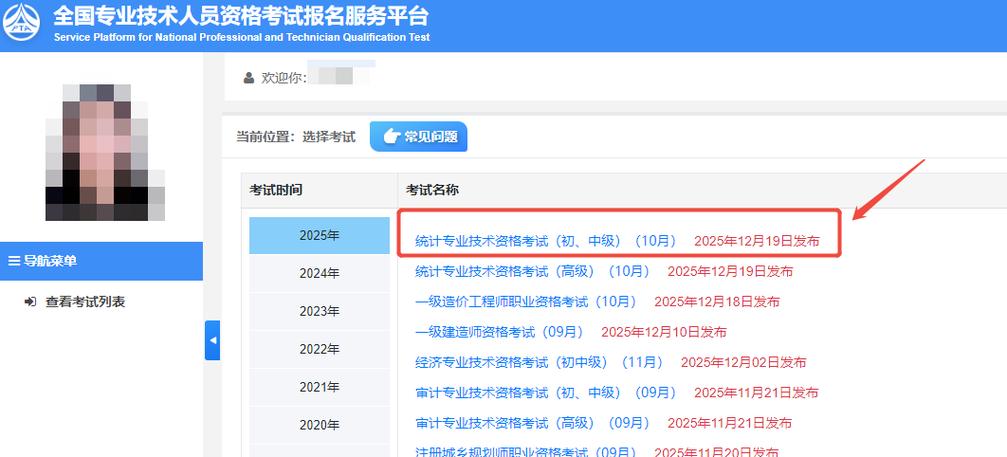Click the 2025年12月02日发布 date text
Screen dimensions: 1007x457
coord(744,362)
